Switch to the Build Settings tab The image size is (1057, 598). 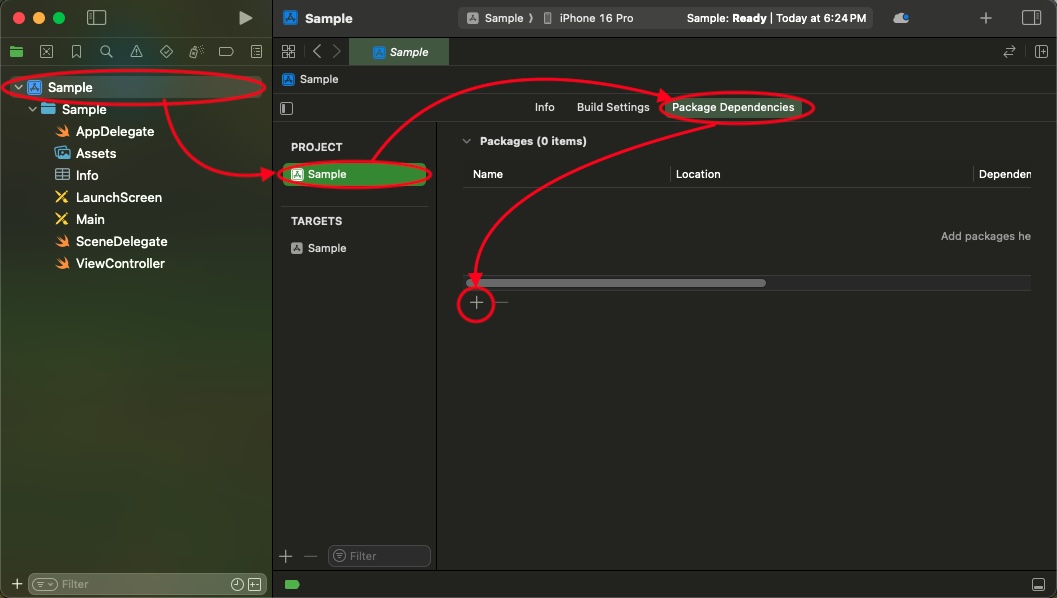[612, 107]
